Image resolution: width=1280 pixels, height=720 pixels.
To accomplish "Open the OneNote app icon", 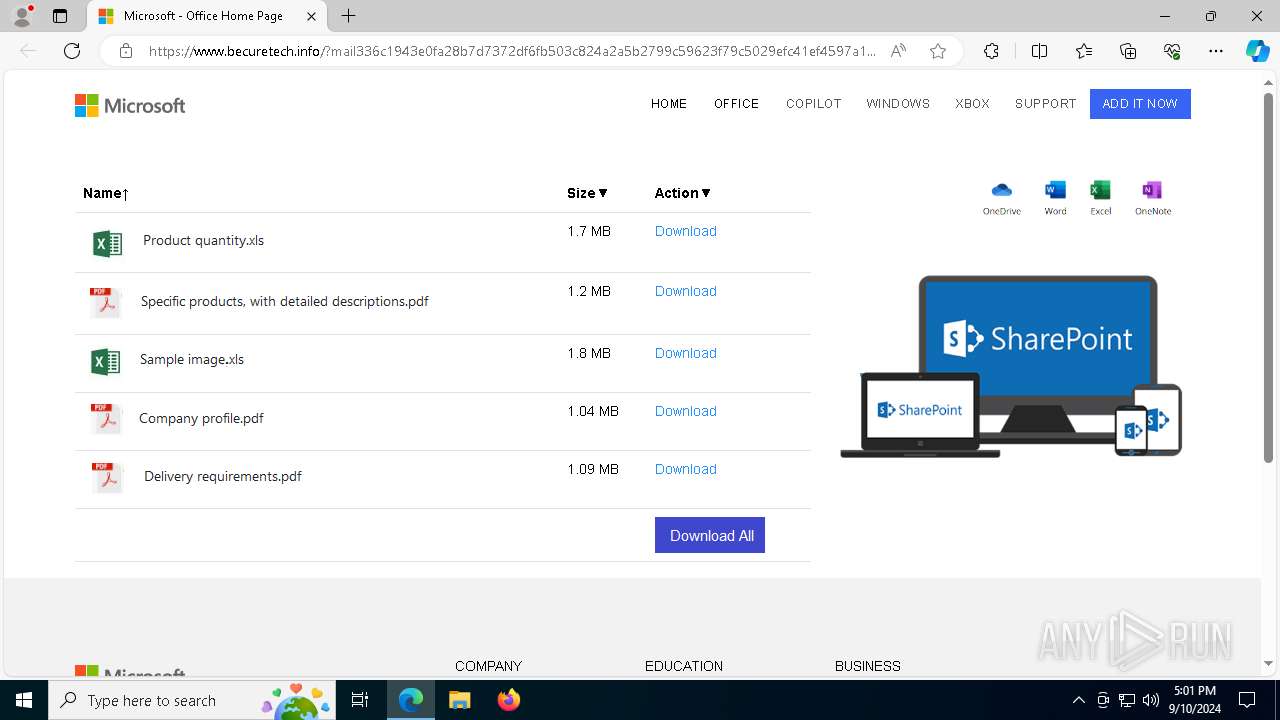I will pyautogui.click(x=1152, y=198).
